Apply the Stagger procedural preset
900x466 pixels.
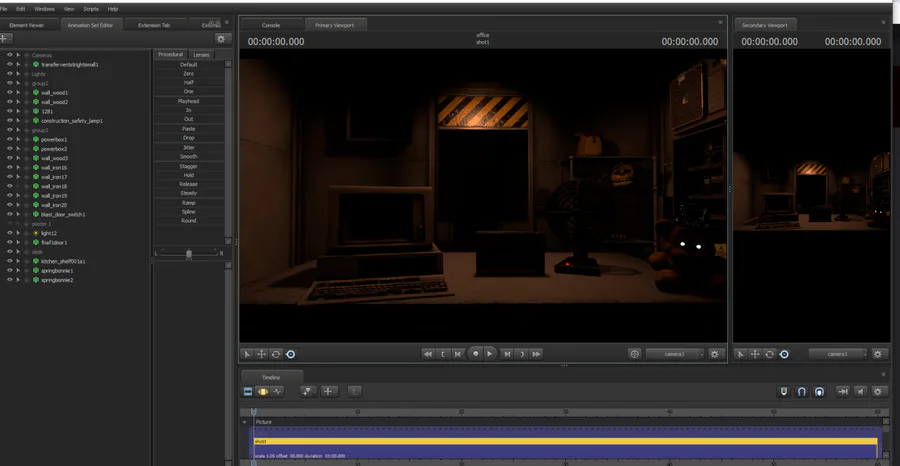[189, 166]
